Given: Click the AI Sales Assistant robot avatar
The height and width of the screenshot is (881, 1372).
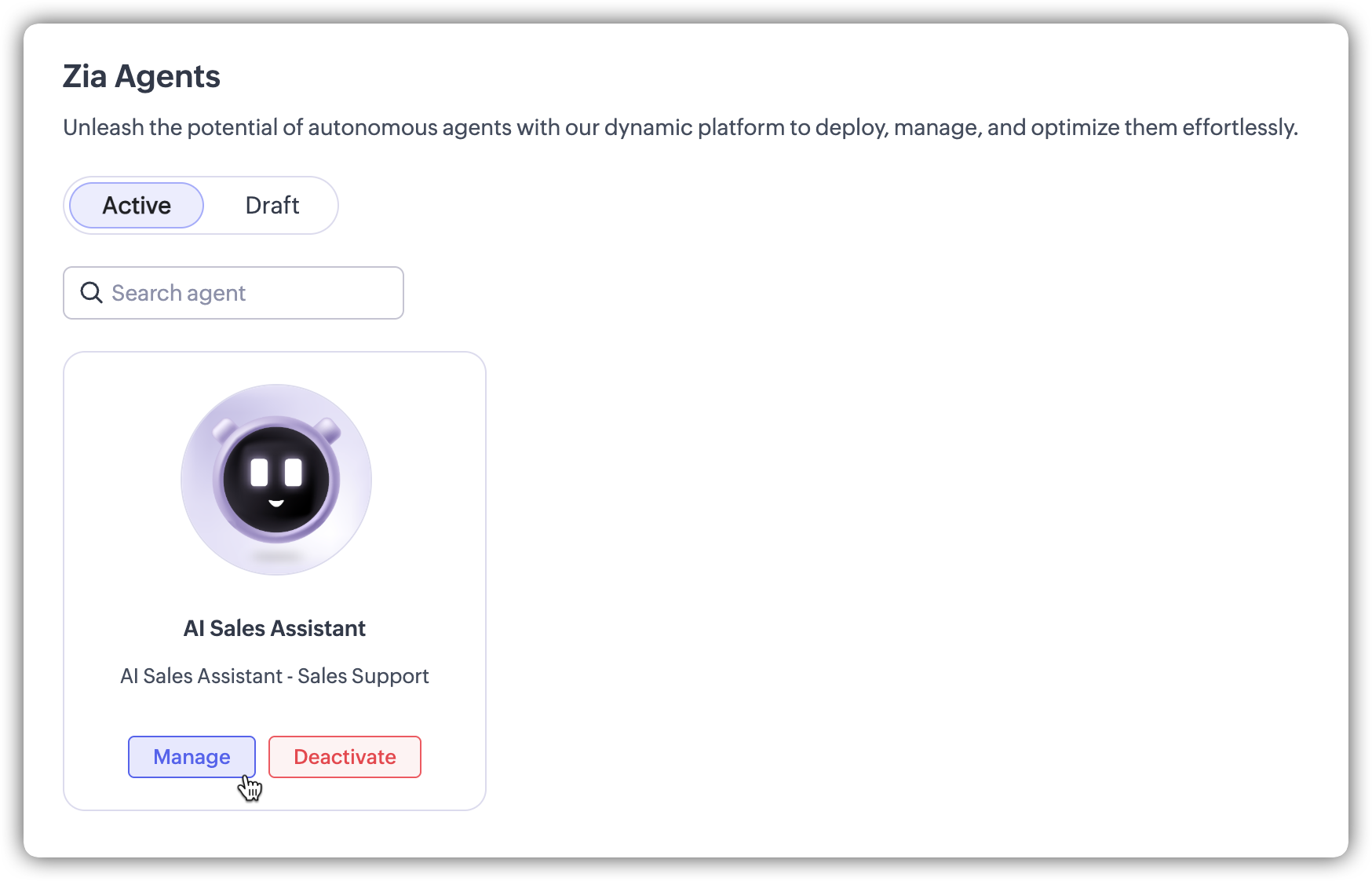Looking at the screenshot, I should pyautogui.click(x=276, y=480).
